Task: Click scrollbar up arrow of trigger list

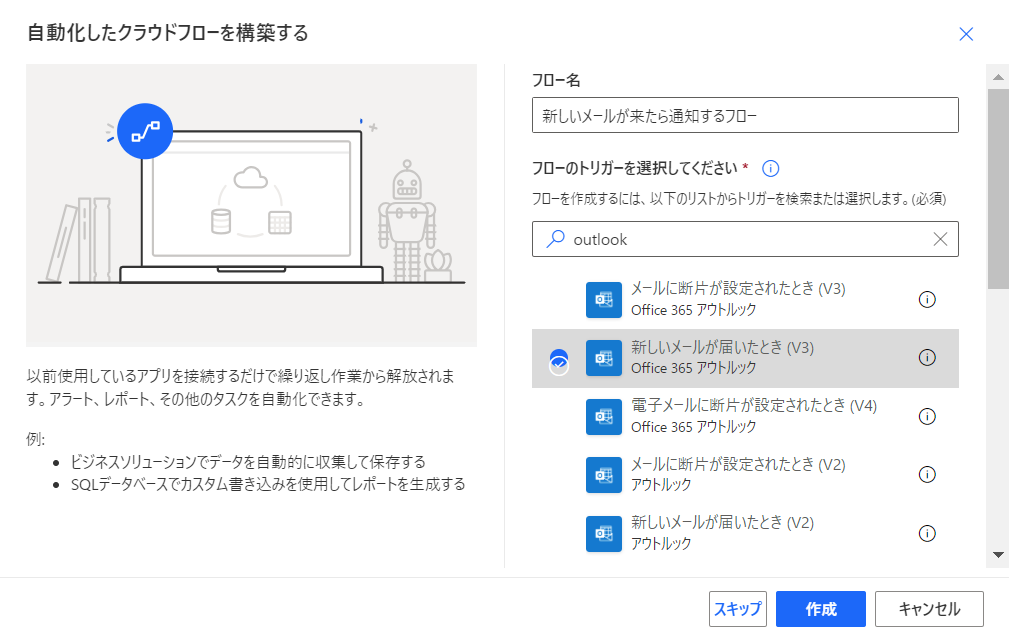Action: click(998, 77)
